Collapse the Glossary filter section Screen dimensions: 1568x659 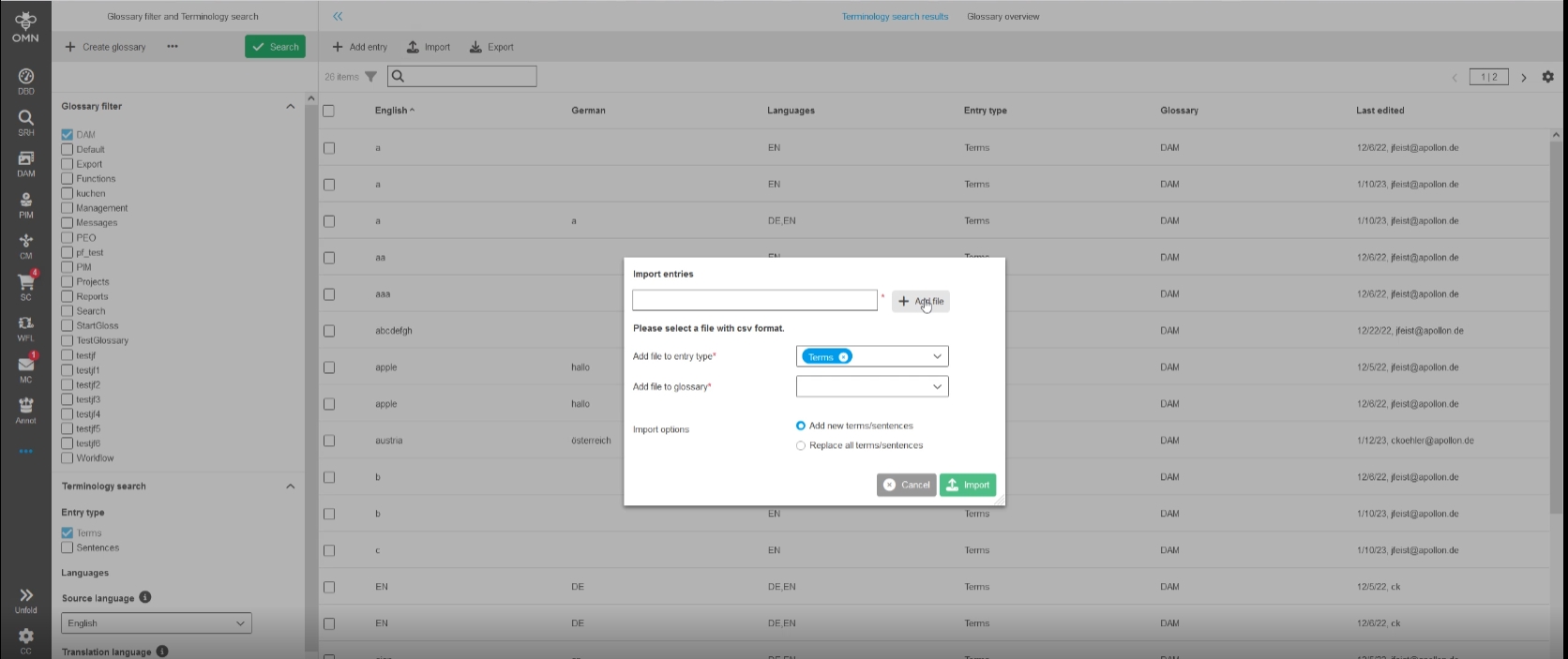pyautogui.click(x=290, y=107)
